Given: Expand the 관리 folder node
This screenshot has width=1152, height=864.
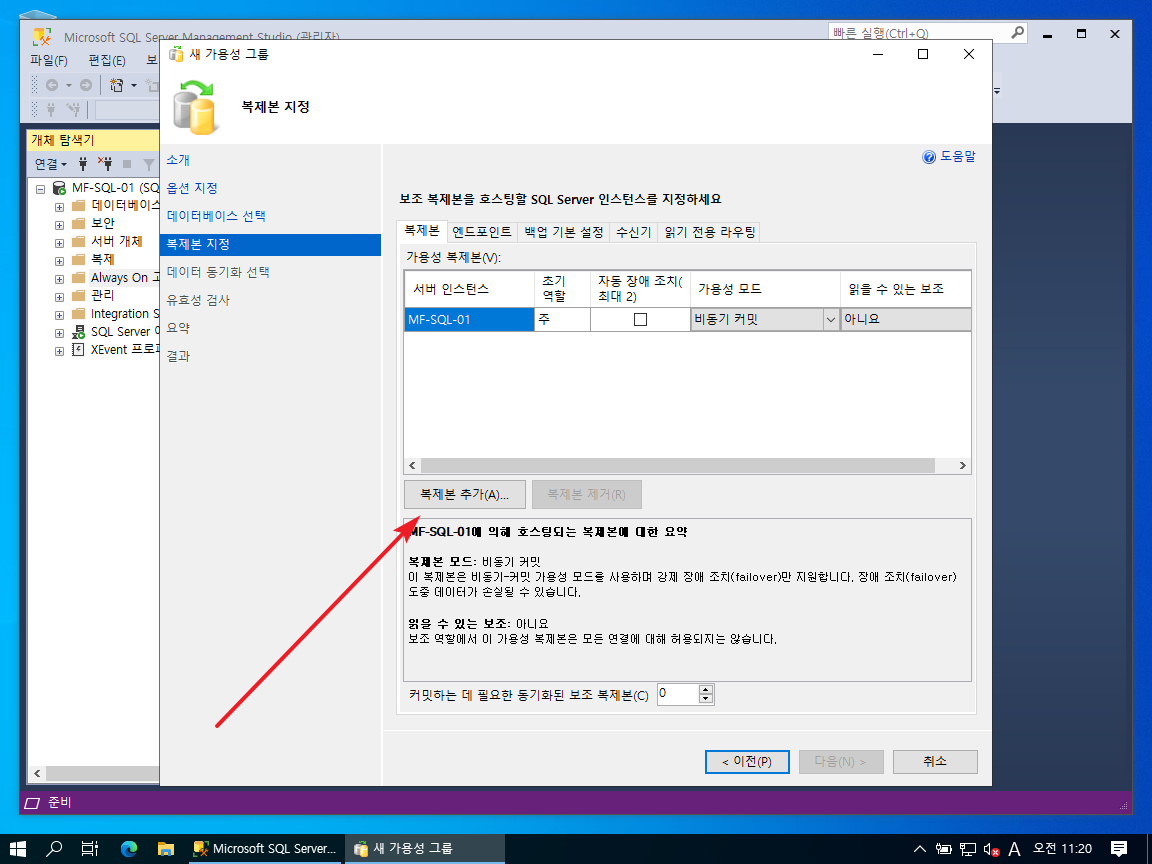Looking at the screenshot, I should coord(60,296).
